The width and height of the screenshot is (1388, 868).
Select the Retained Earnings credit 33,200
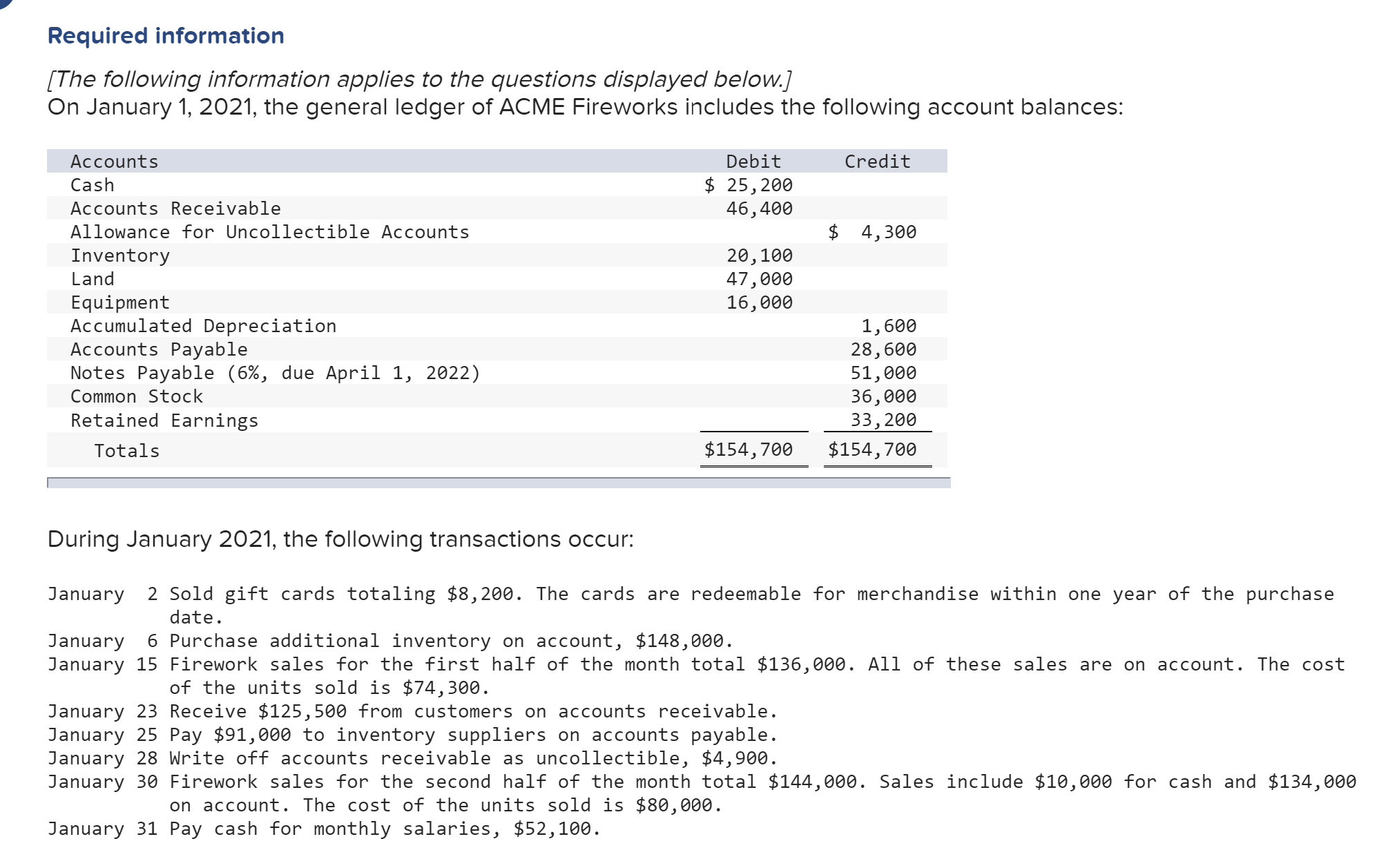click(883, 420)
